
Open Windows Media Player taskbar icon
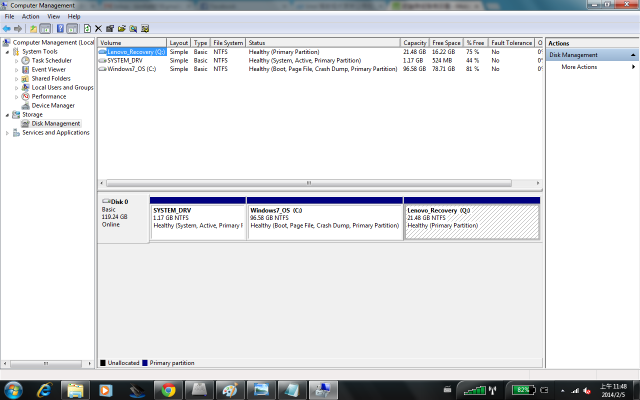(x=105, y=391)
